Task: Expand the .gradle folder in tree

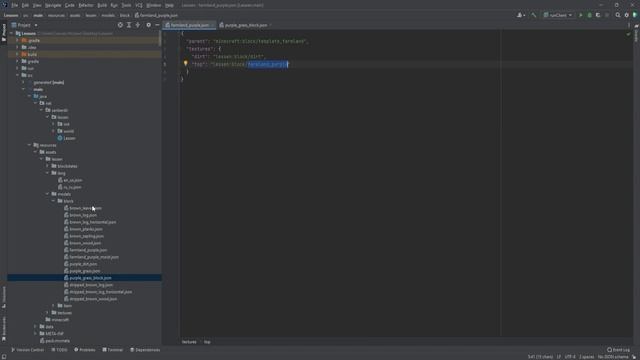Action: tap(18, 40)
